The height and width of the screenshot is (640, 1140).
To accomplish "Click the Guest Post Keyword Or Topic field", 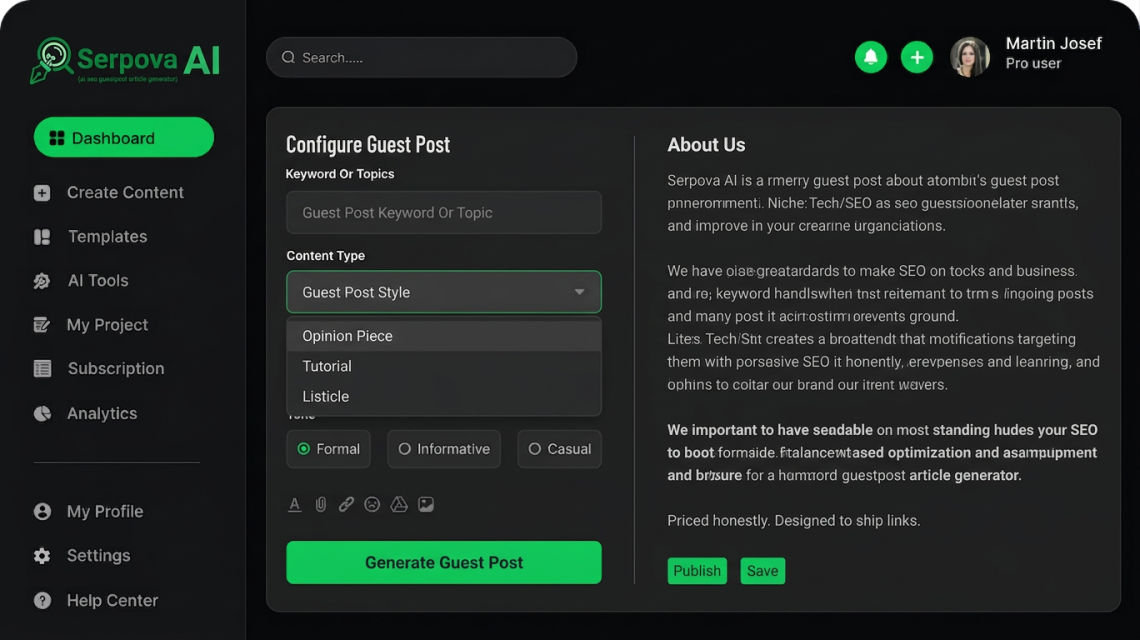I will [444, 213].
